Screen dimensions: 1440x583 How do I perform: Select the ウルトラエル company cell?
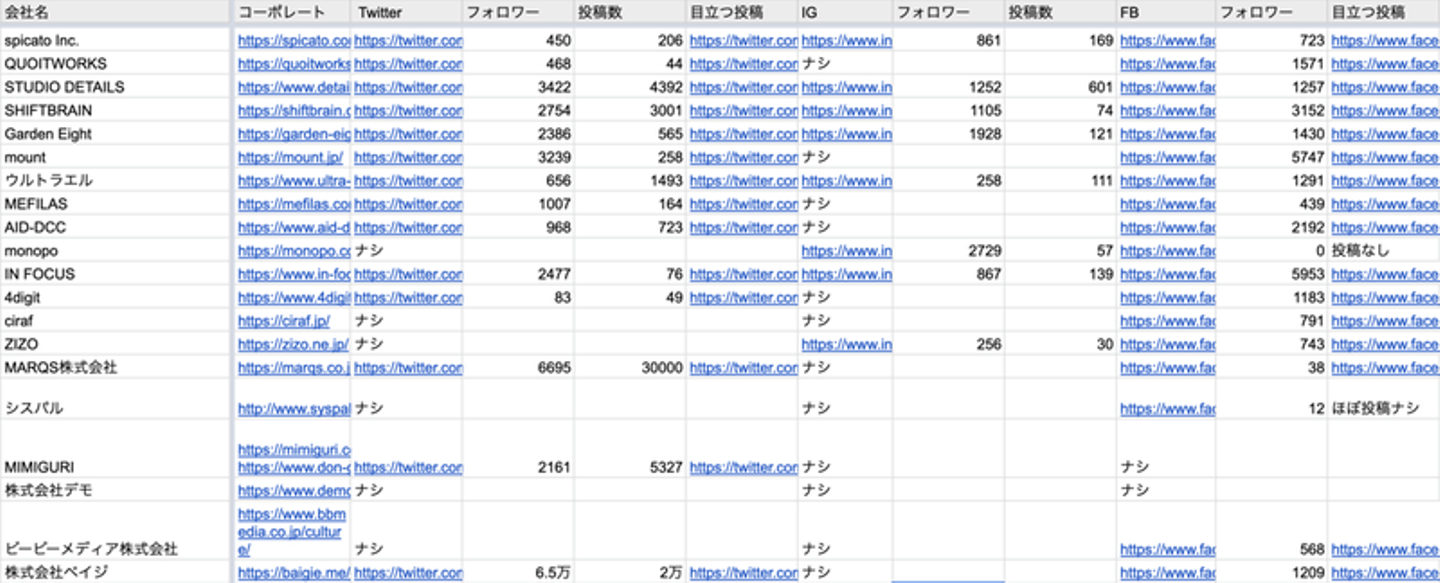pos(116,181)
